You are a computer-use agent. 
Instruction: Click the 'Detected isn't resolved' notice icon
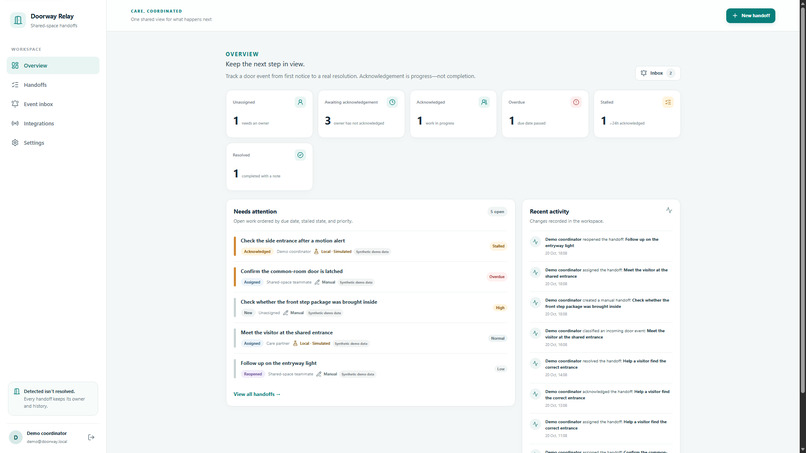pos(16,391)
